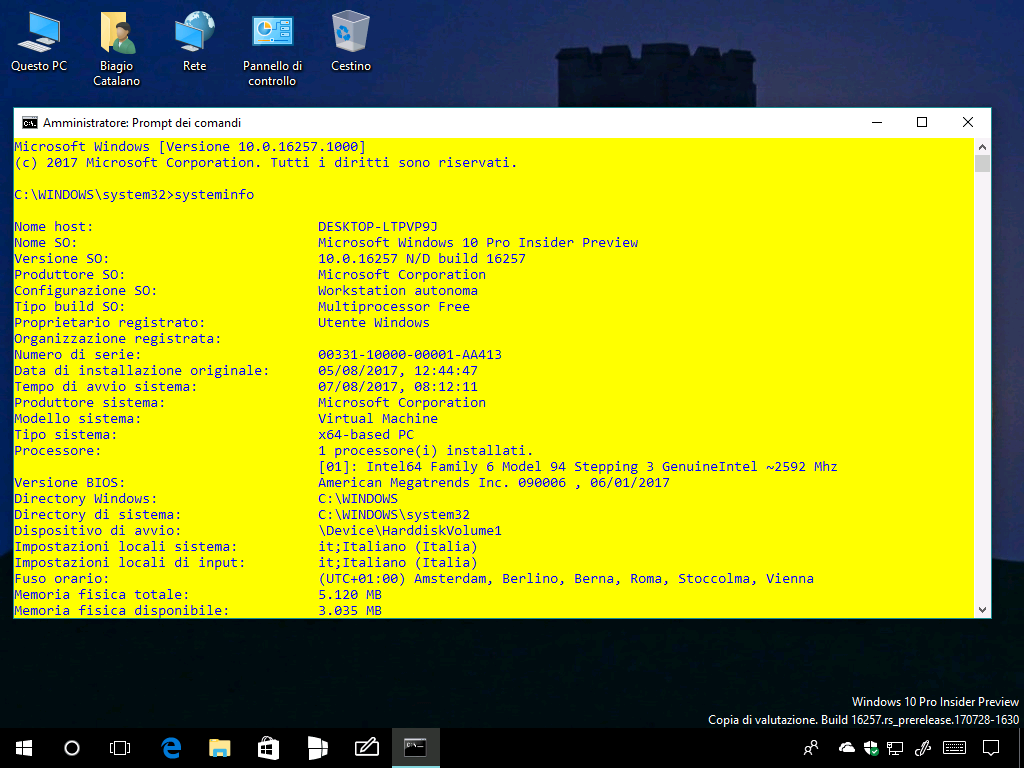Screen dimensions: 1024x768
Task: Click the 'Fuso orario:' label
Action: (61, 579)
